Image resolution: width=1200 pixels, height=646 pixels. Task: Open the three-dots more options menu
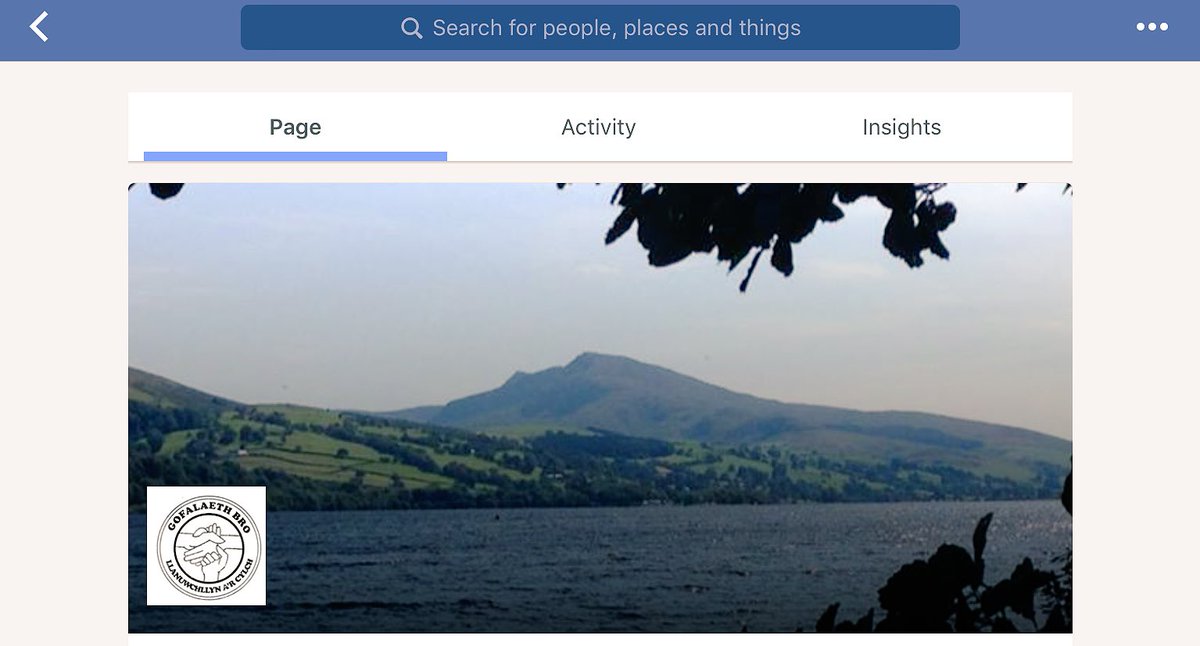pyautogui.click(x=1152, y=27)
